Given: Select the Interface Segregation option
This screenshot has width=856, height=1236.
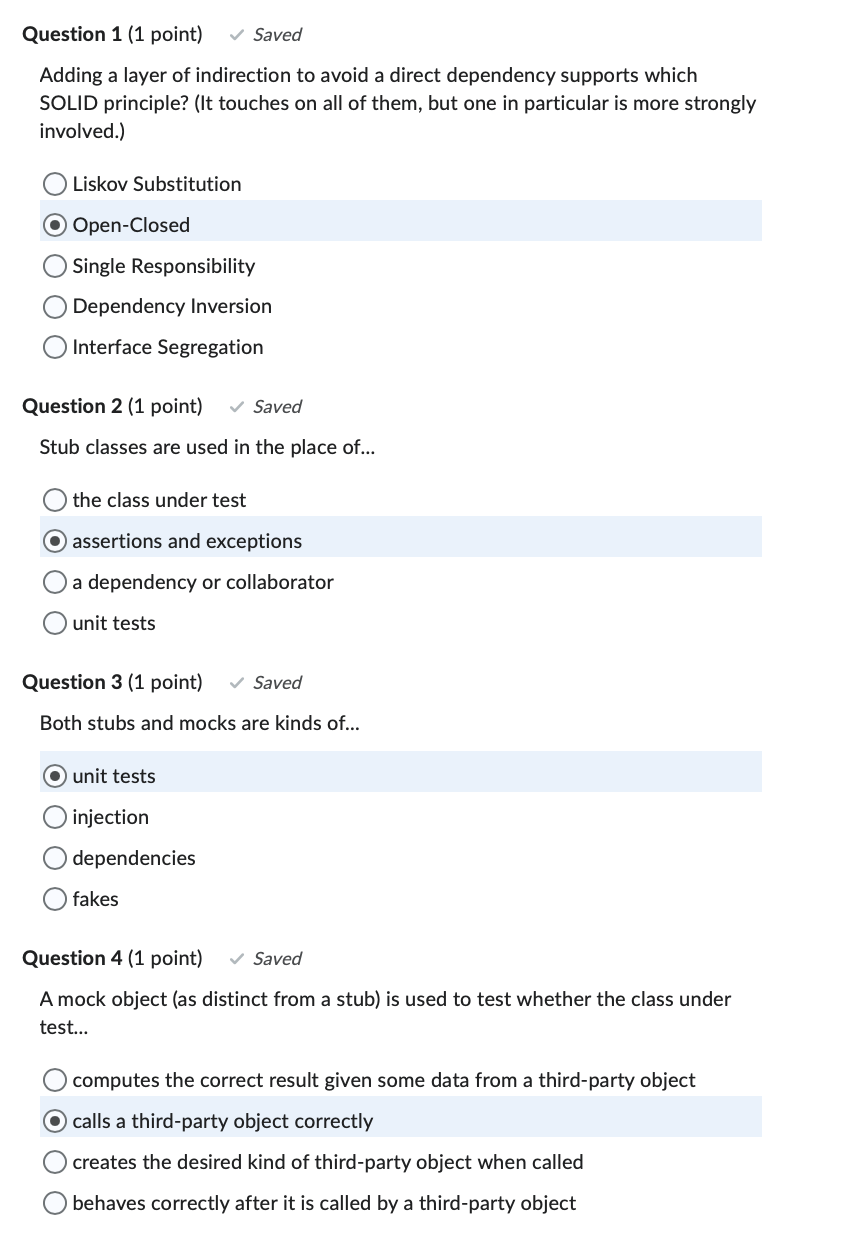Looking at the screenshot, I should (55, 347).
